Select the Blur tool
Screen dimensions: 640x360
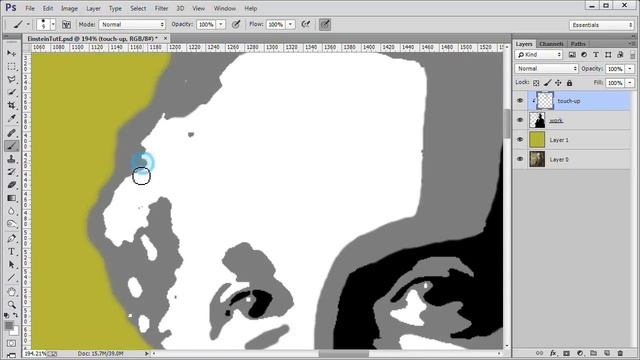(x=11, y=211)
